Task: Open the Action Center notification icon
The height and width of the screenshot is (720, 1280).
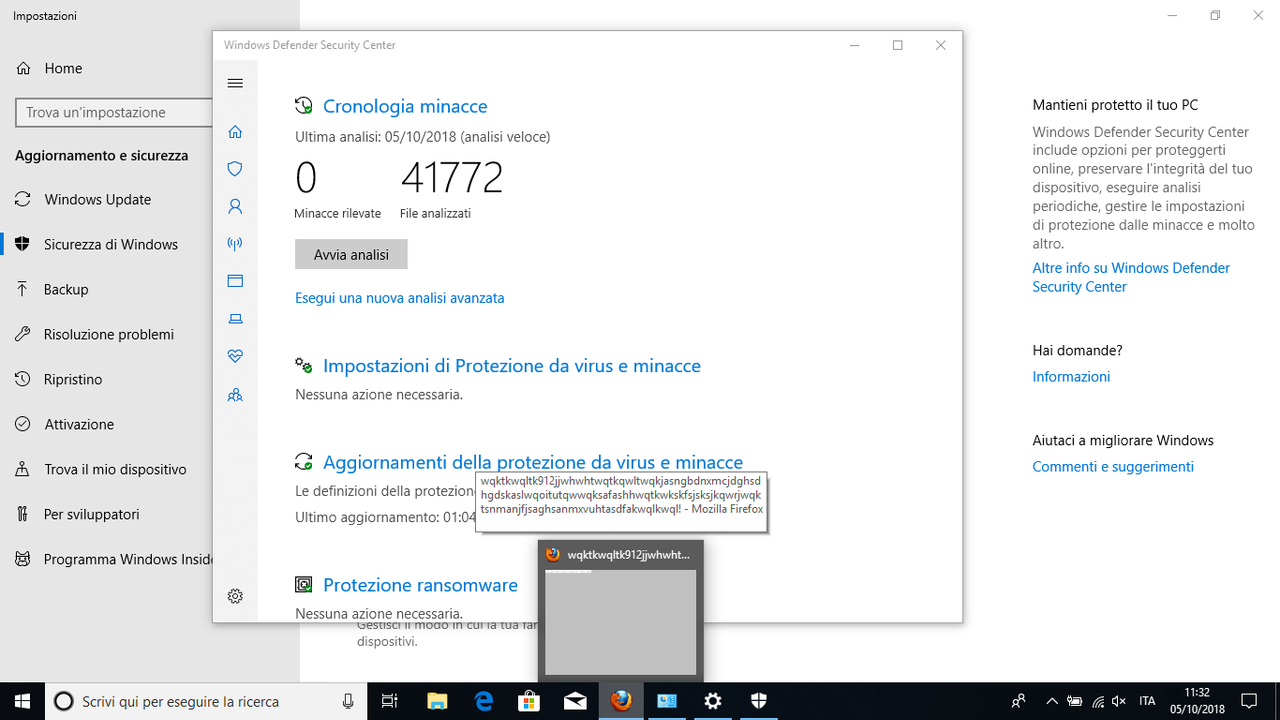Action: click(1249, 701)
